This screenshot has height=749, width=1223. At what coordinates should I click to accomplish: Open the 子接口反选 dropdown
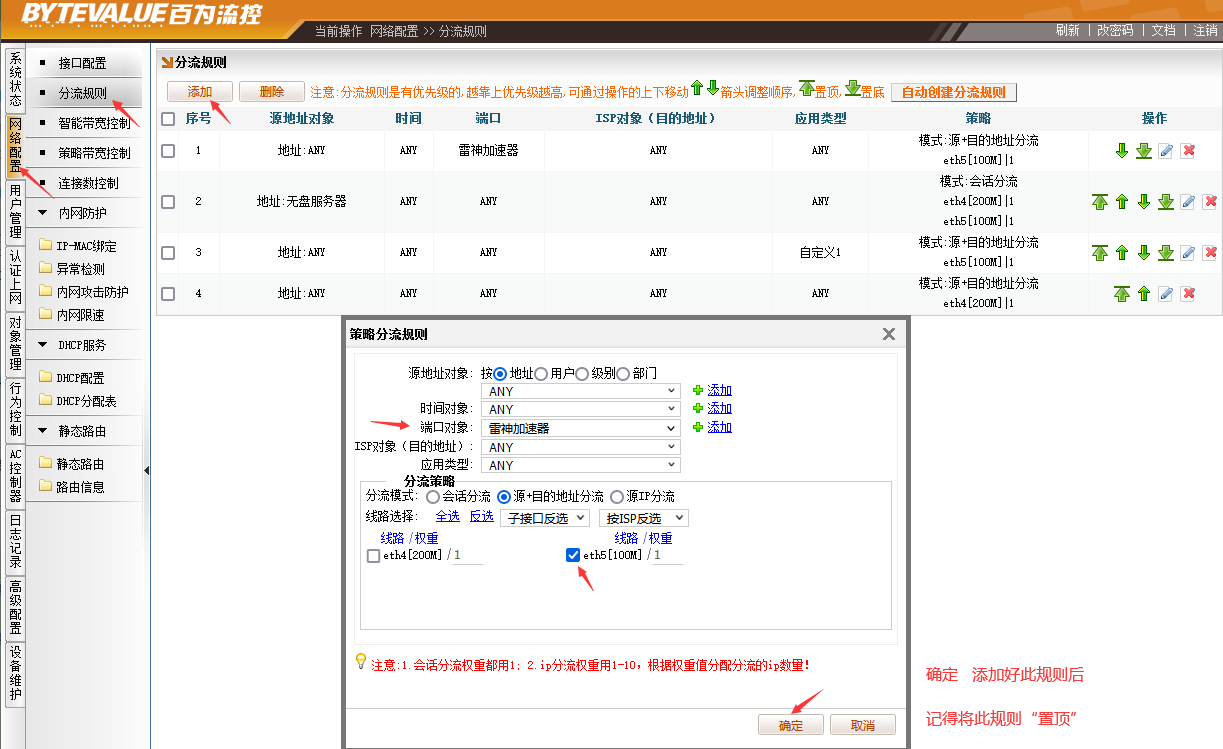pyautogui.click(x=545, y=518)
